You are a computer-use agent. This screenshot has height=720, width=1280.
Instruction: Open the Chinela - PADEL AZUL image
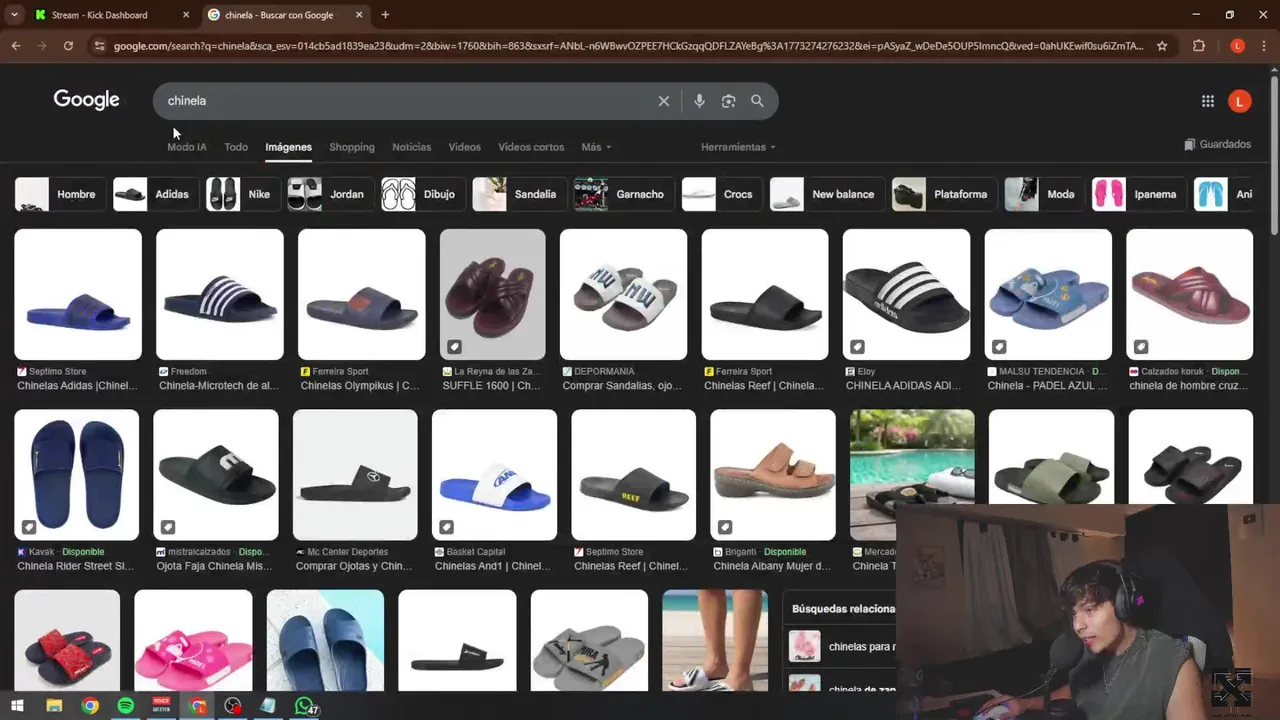(x=1048, y=294)
